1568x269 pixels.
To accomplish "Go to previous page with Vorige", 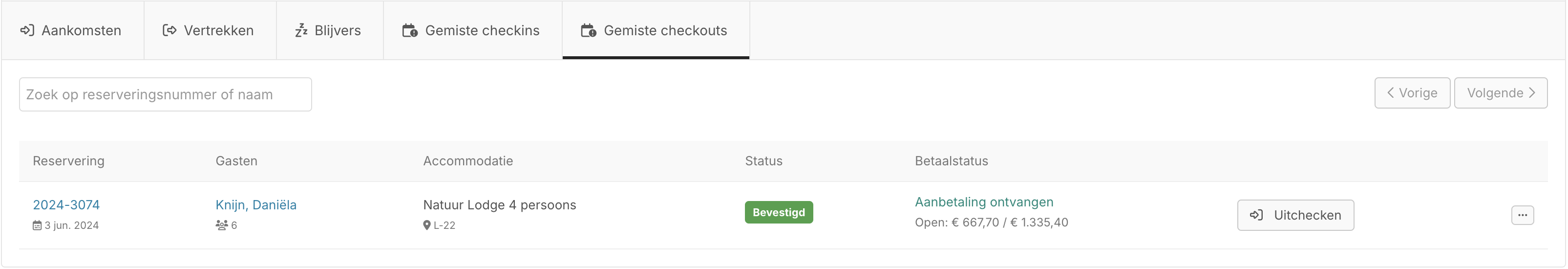I will click(x=1412, y=93).
